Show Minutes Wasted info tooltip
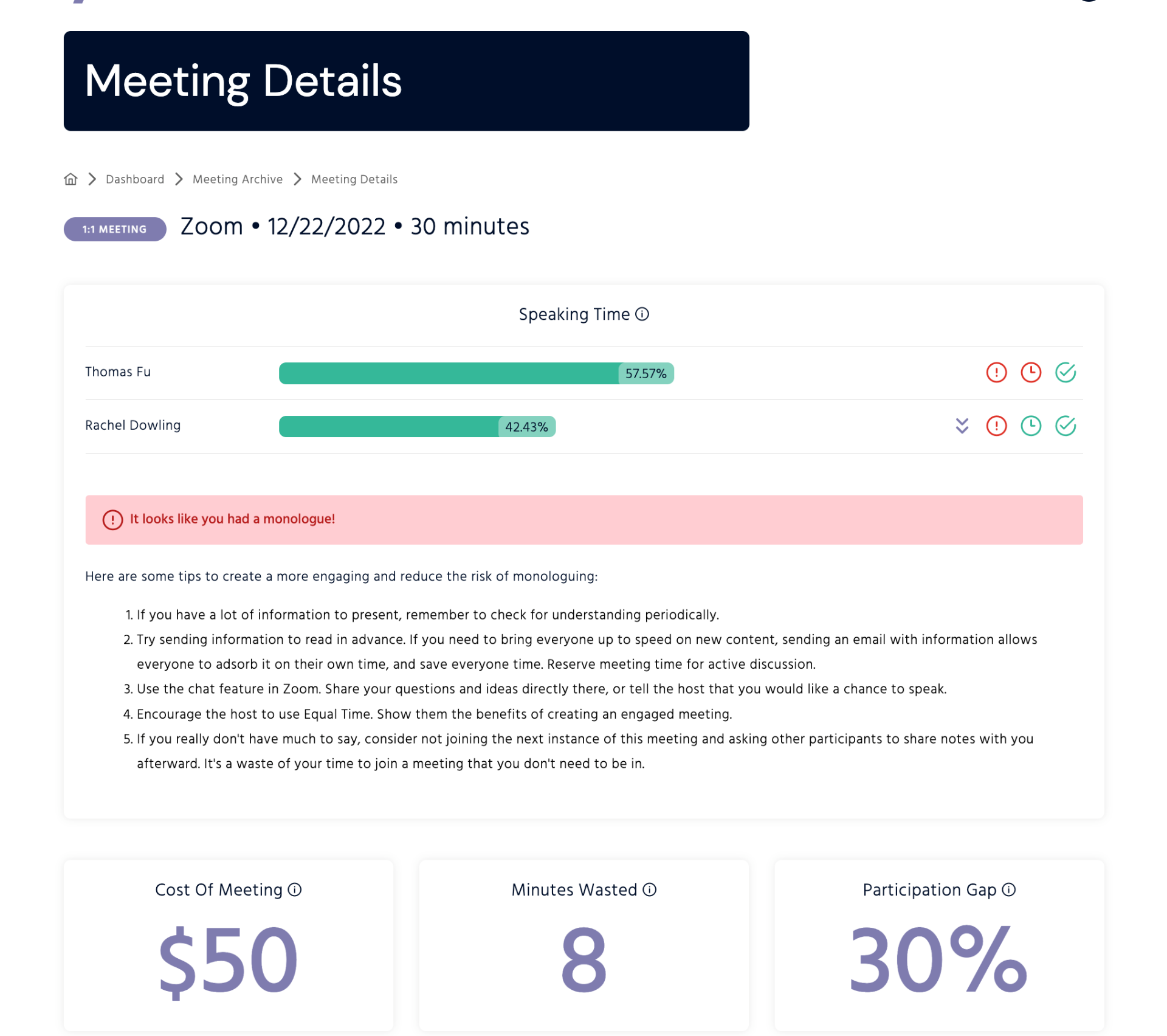 [x=650, y=889]
